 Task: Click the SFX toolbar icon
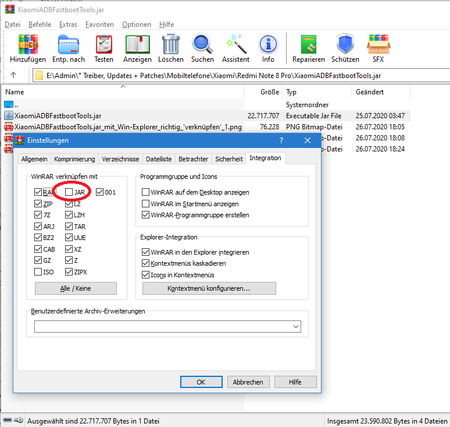pyautogui.click(x=378, y=48)
